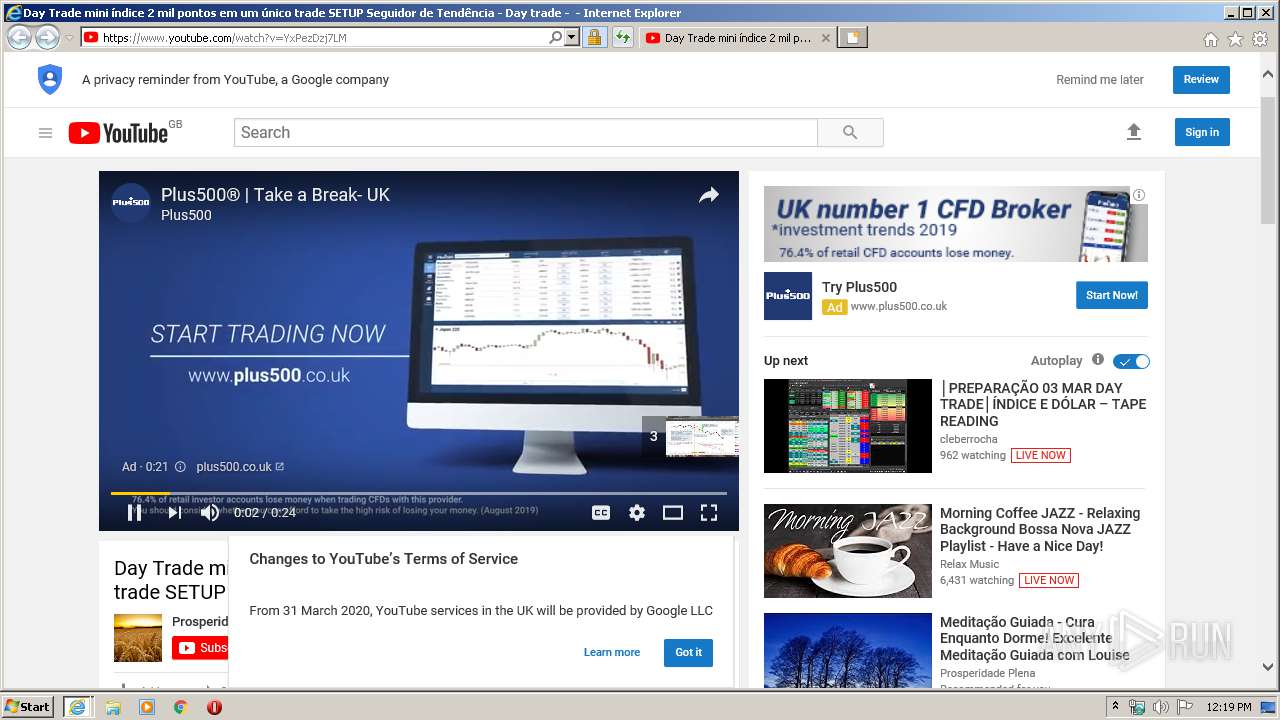Open Internet Explorer on the taskbar
The width and height of the screenshot is (1280, 720).
pos(78,707)
